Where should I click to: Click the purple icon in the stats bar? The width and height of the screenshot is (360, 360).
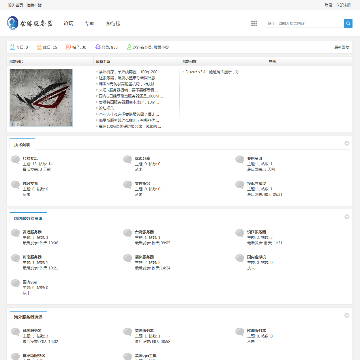point(97,47)
